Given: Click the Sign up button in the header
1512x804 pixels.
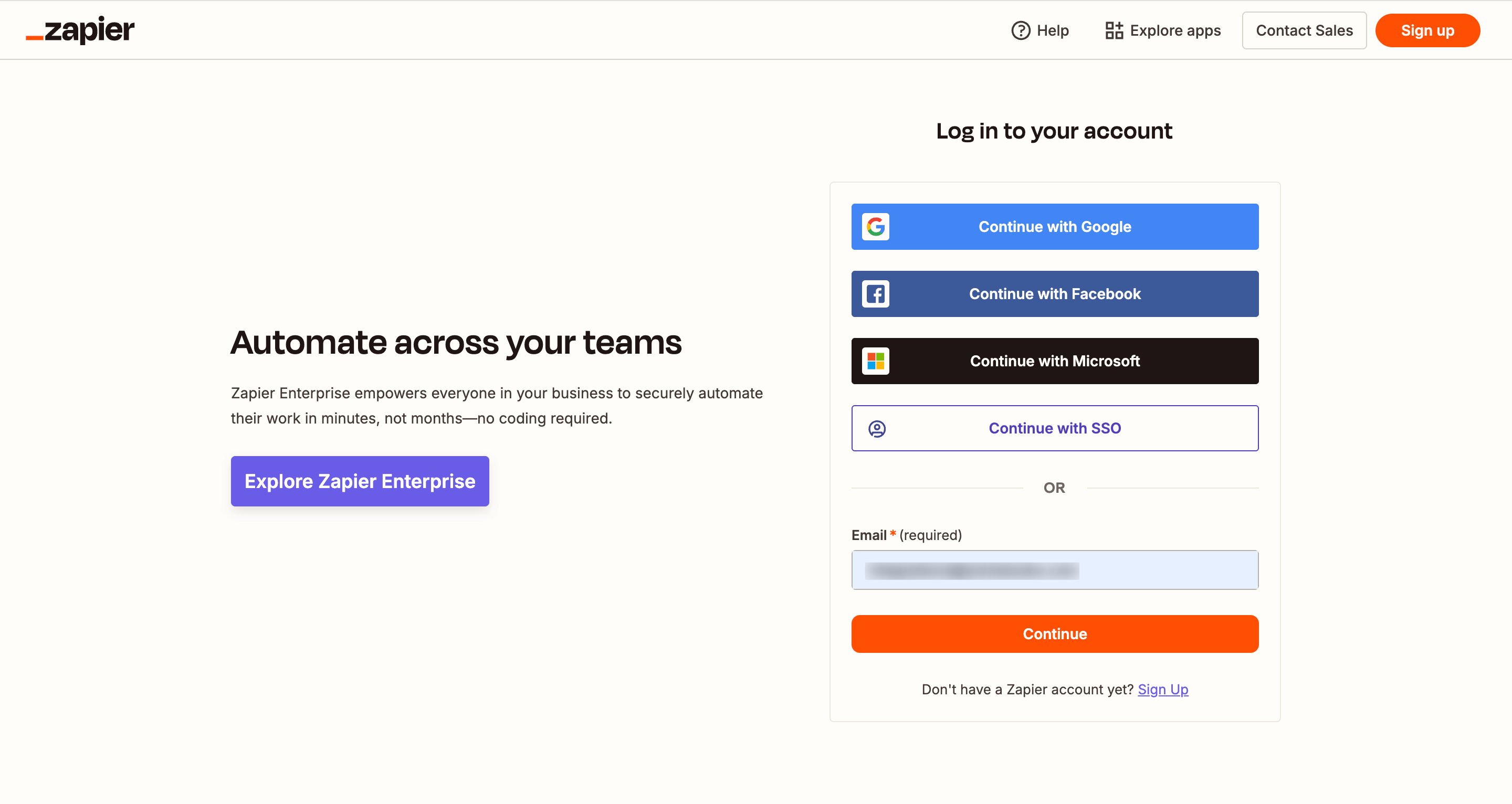Looking at the screenshot, I should coord(1427,30).
